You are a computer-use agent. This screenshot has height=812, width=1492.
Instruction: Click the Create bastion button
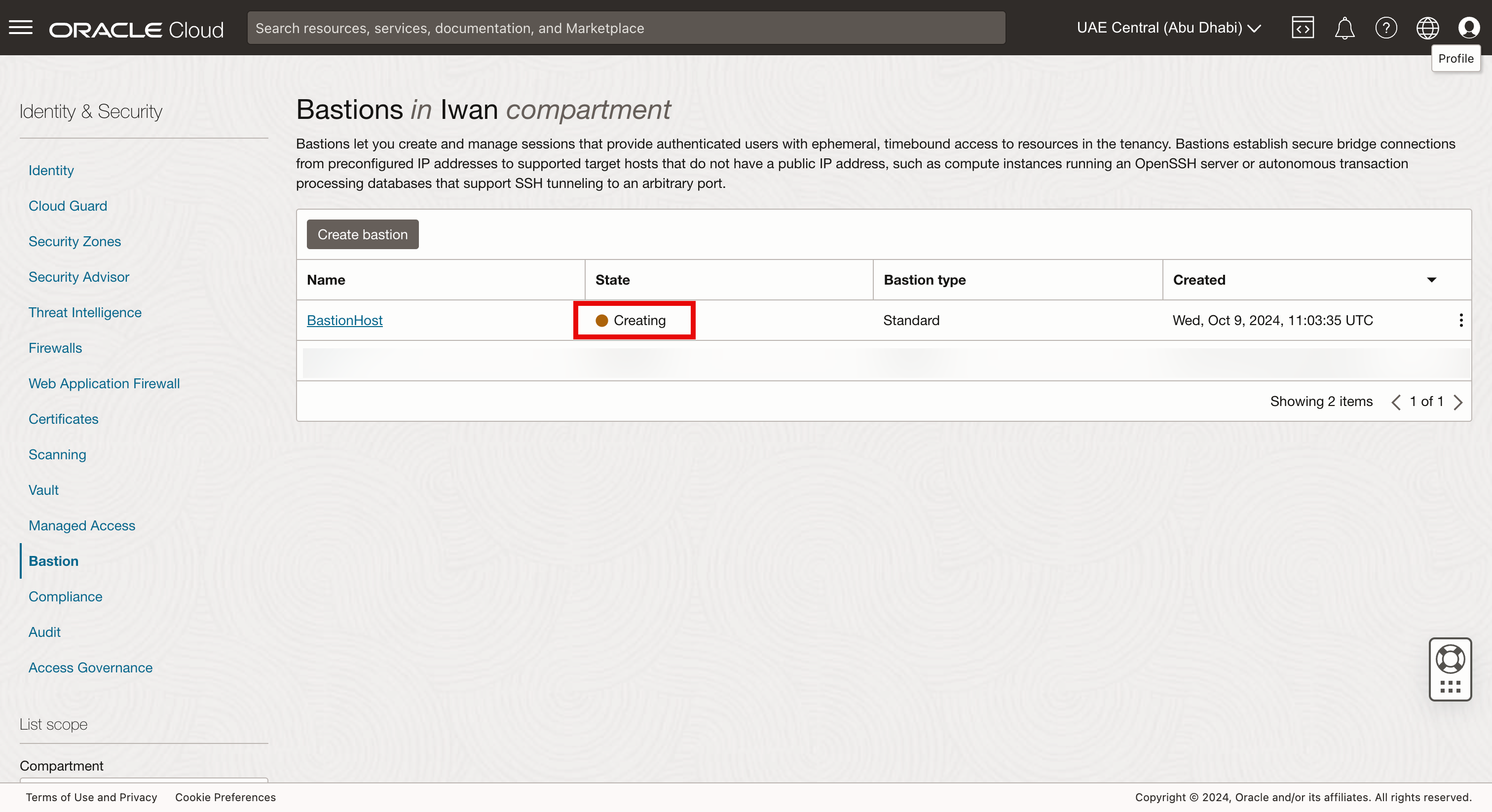[362, 234]
